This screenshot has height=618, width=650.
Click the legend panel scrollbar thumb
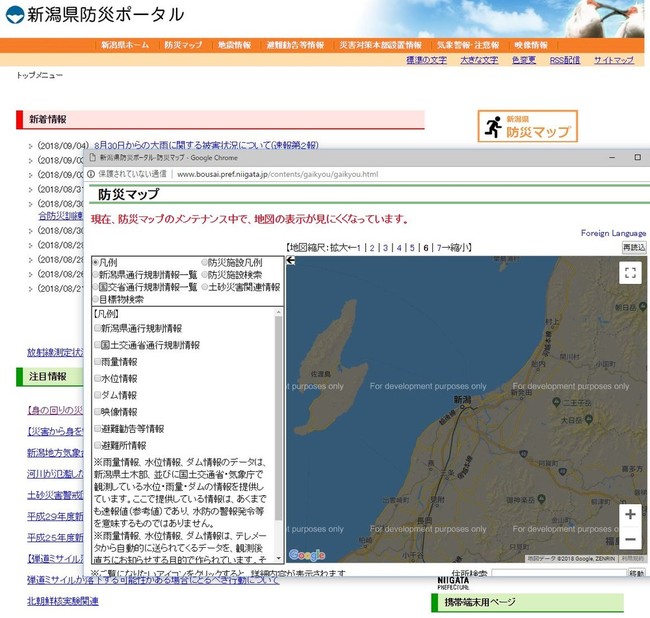(279, 418)
